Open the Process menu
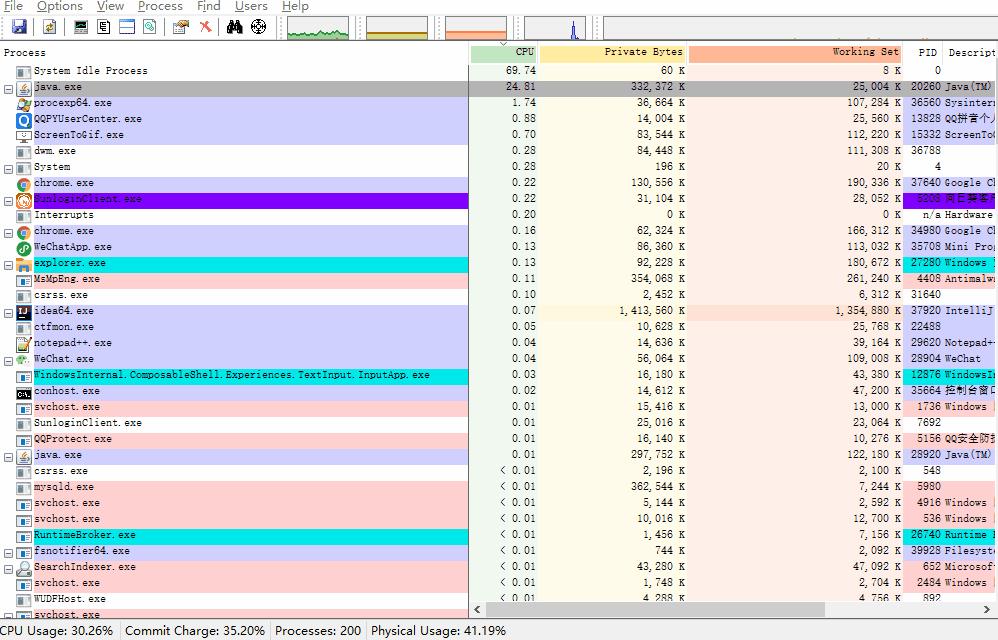998x640 pixels. (x=160, y=6)
